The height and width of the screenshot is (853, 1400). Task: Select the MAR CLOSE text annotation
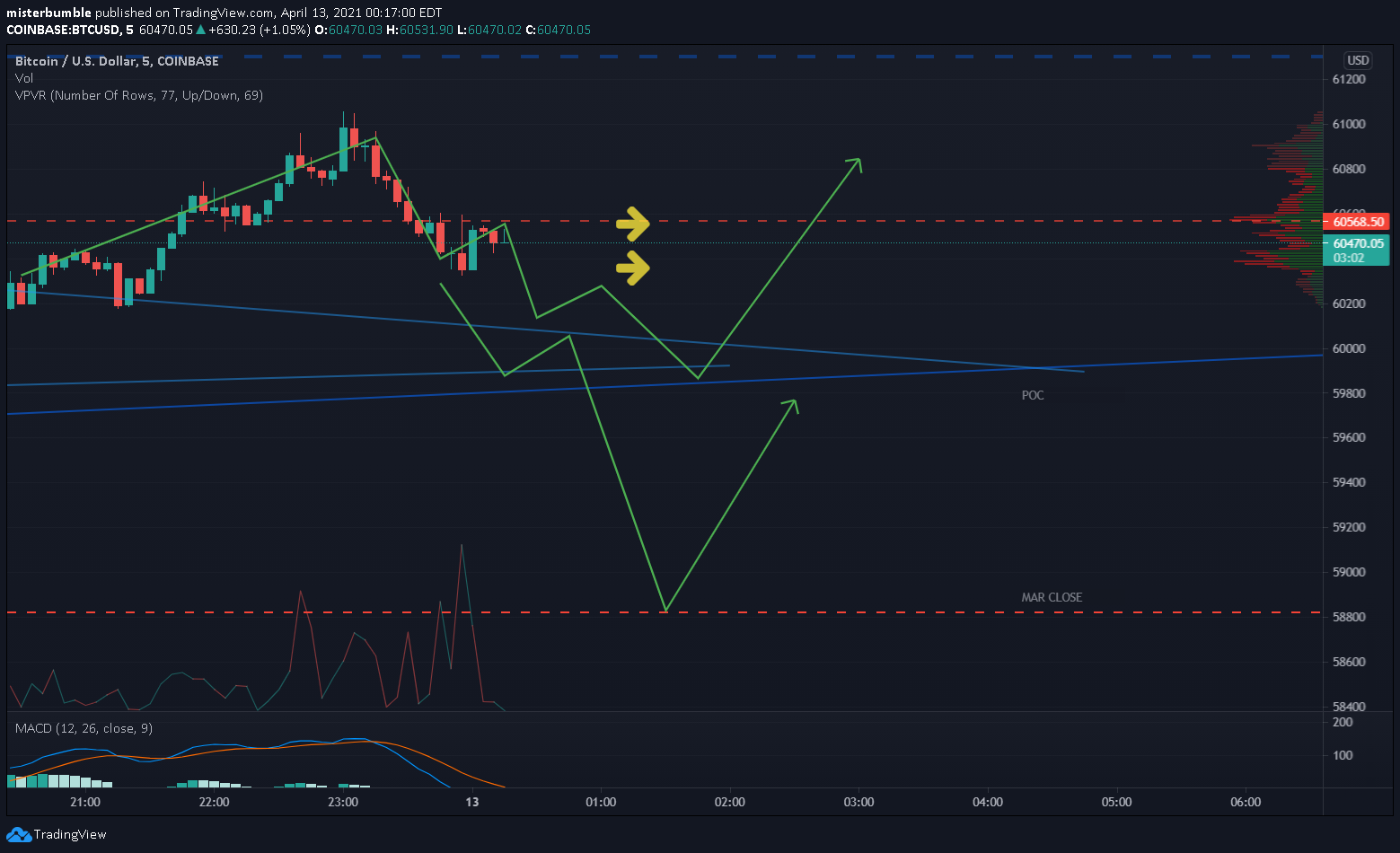1052,597
